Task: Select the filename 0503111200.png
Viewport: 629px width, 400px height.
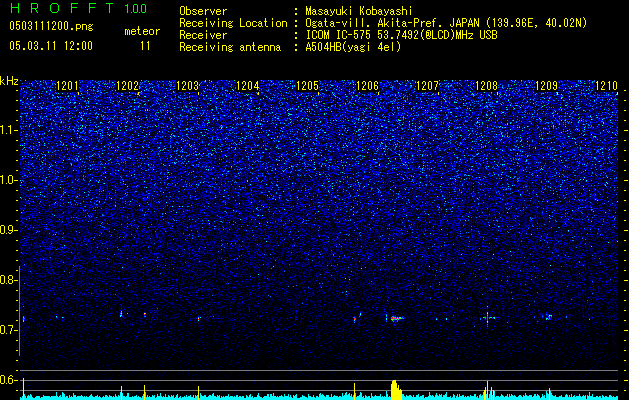Action: (51, 27)
